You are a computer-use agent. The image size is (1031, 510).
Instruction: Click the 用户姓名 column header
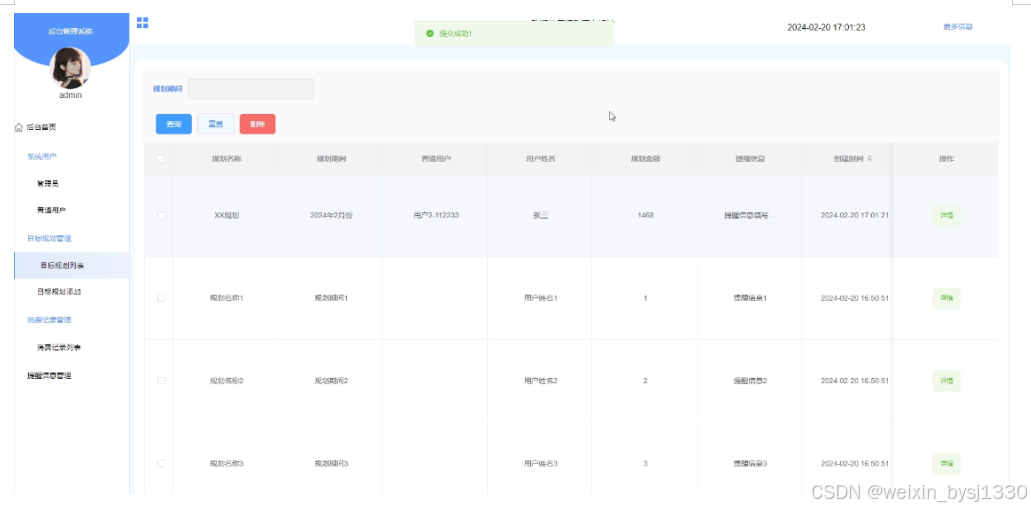(540, 159)
